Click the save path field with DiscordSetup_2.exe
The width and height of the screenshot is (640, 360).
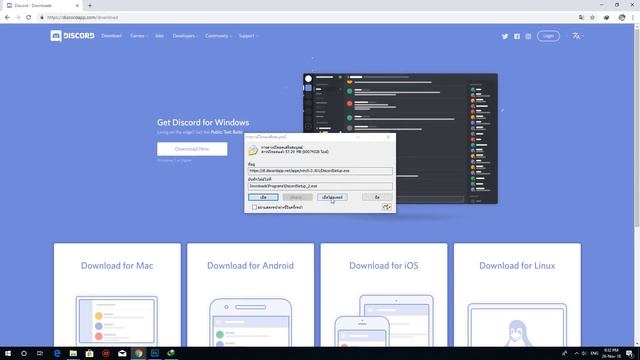click(x=320, y=186)
